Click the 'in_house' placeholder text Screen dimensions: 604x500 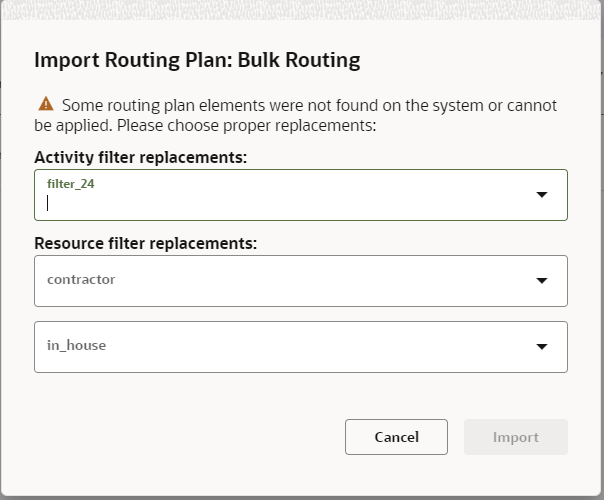[x=77, y=346]
